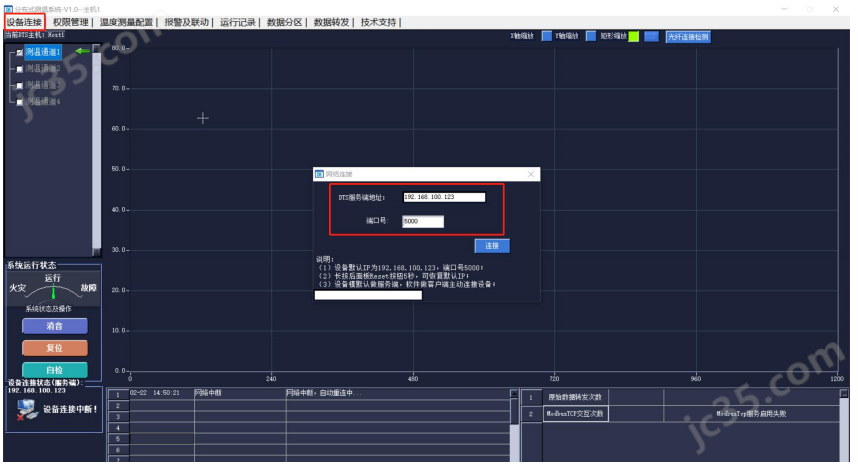Click the disconnected computer network icon

26,410
